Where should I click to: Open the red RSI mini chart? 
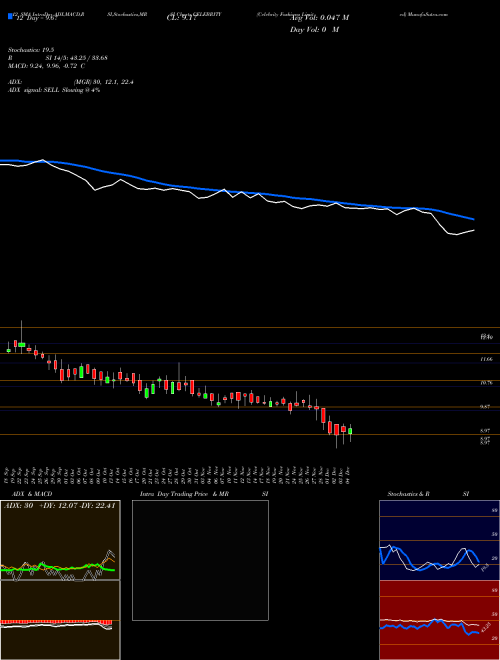pyautogui.click(x=439, y=620)
